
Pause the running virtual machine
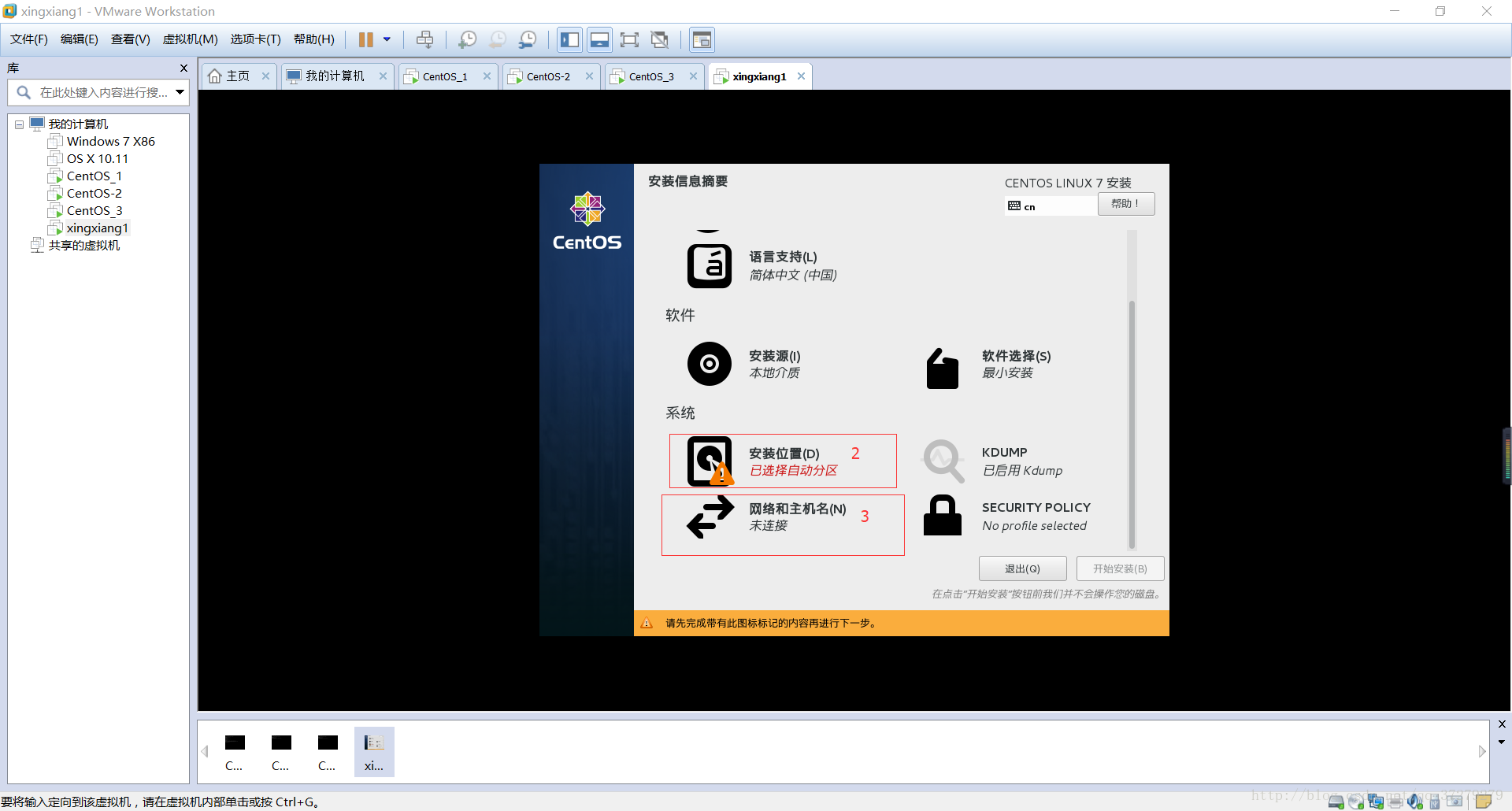pyautogui.click(x=366, y=39)
